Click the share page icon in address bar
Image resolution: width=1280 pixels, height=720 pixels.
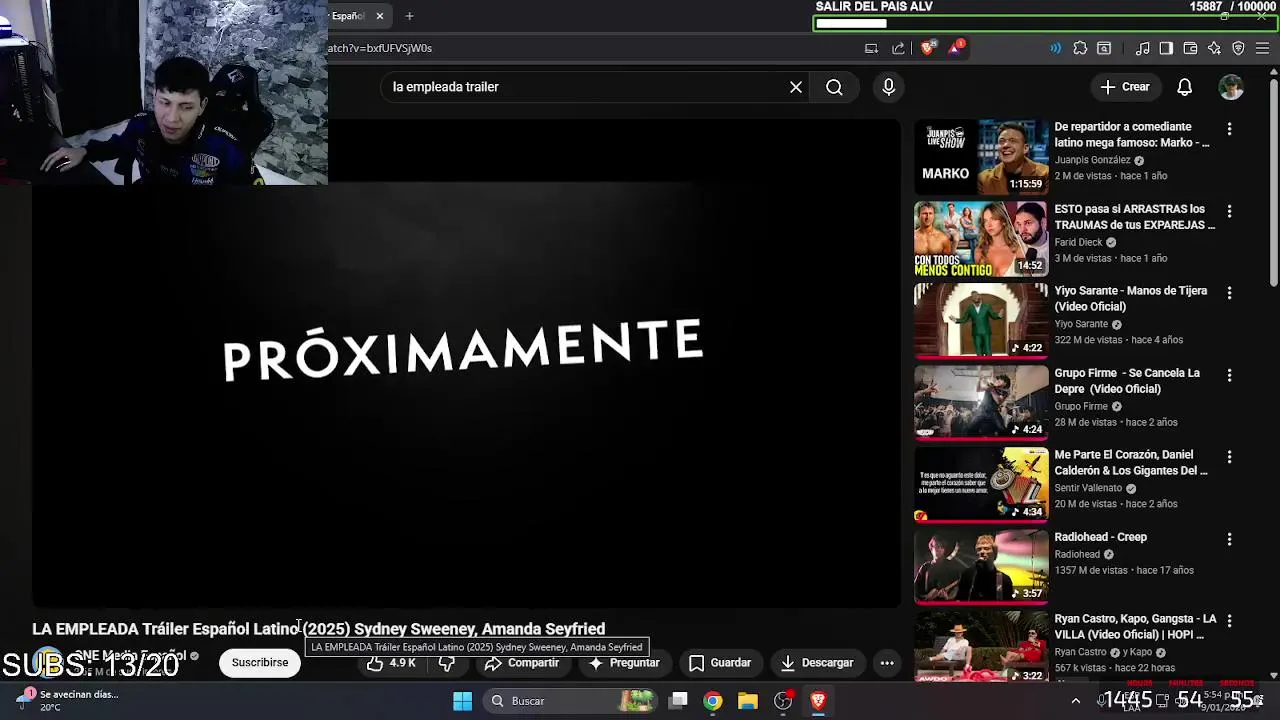click(x=898, y=48)
